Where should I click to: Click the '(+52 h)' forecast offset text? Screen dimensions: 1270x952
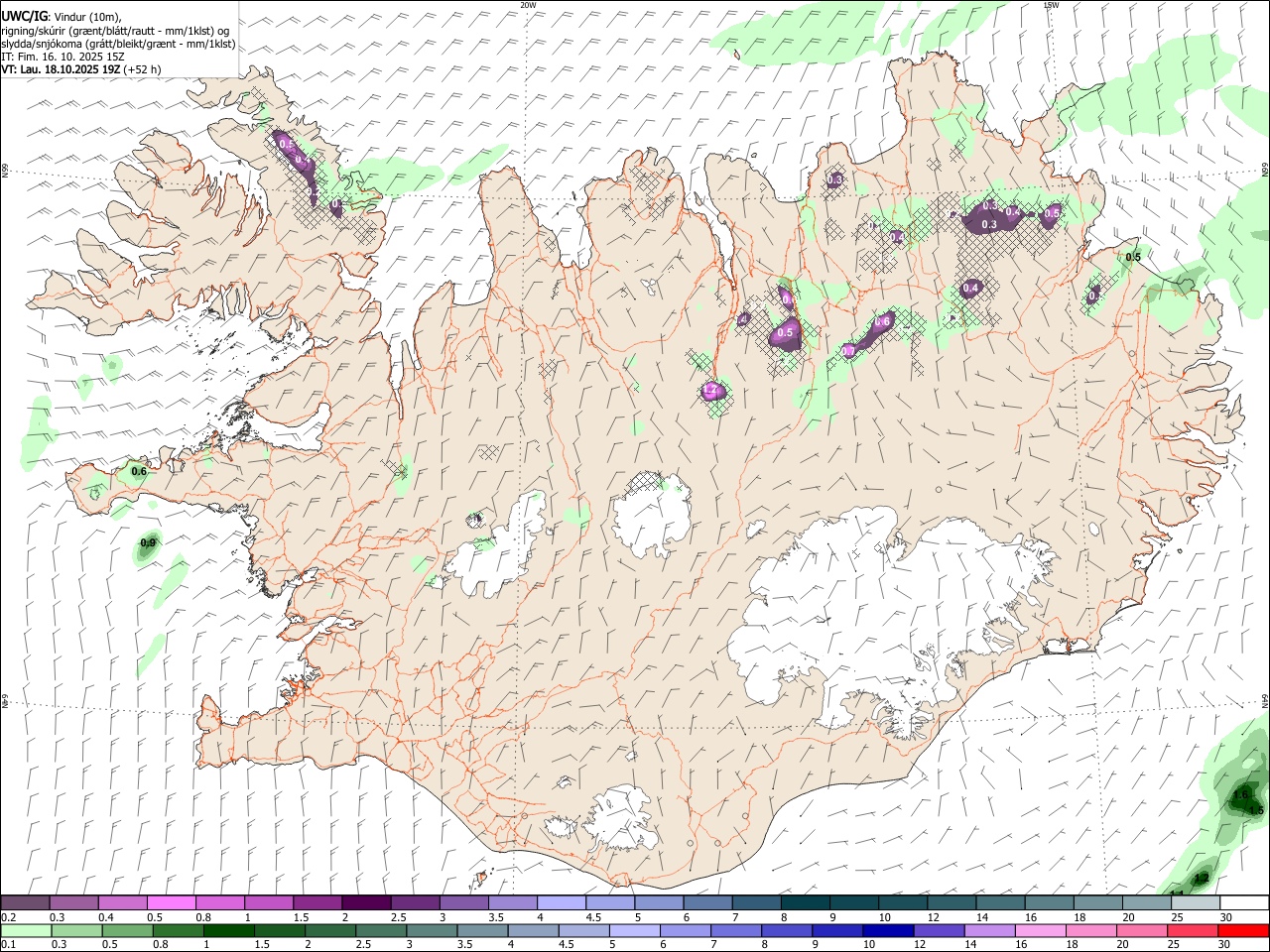pyautogui.click(x=143, y=69)
